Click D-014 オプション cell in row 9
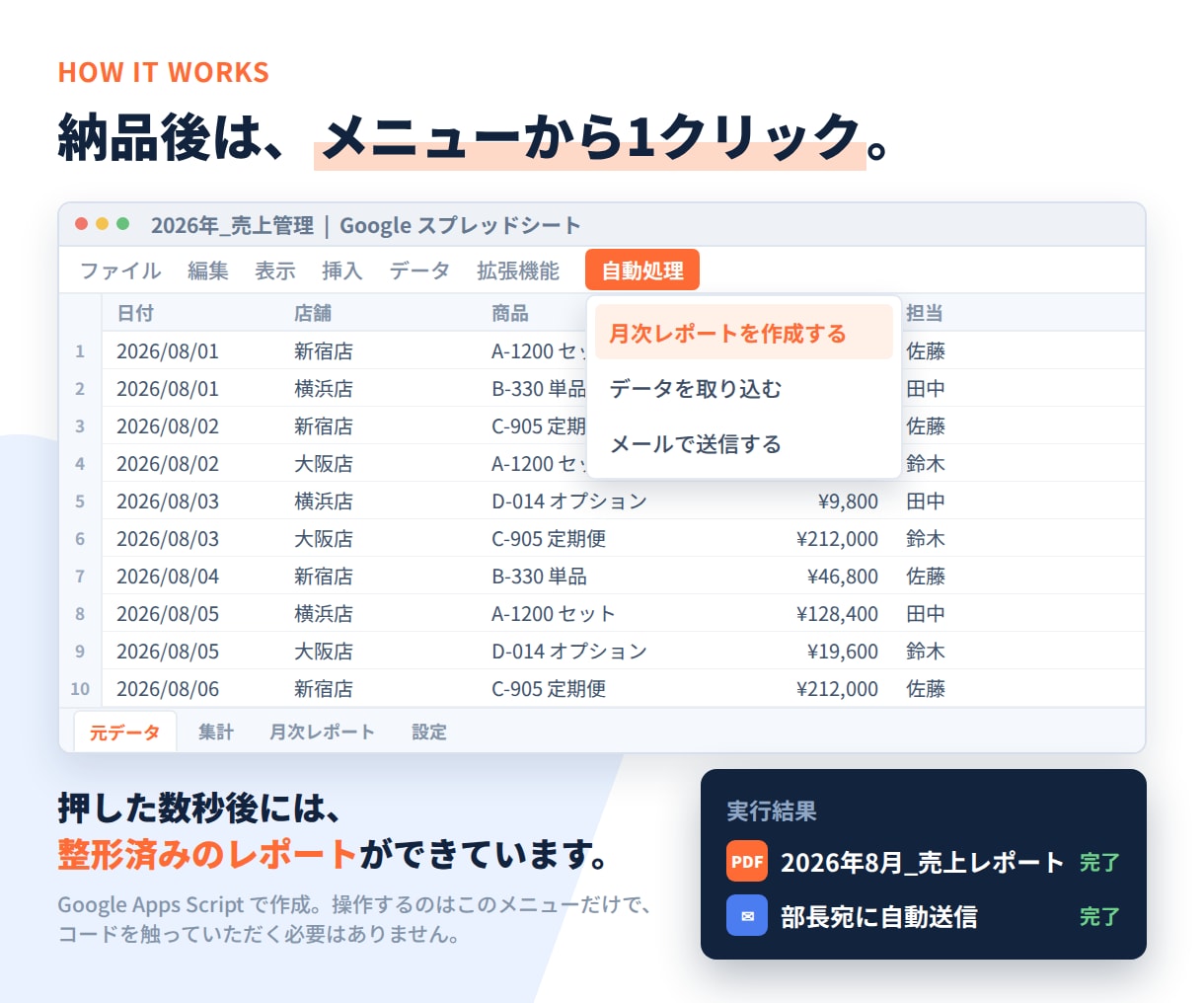Image resolution: width=1204 pixels, height=1003 pixels. tap(569, 651)
